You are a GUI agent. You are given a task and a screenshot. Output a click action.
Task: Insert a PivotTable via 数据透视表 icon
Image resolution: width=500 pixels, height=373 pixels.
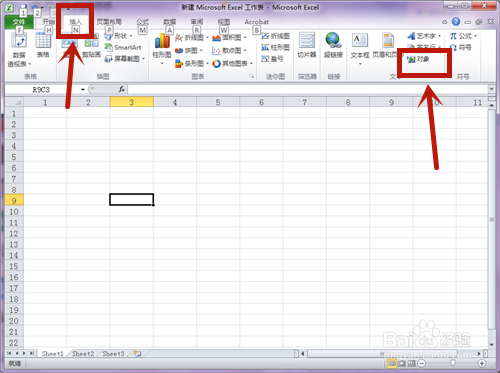point(19,49)
